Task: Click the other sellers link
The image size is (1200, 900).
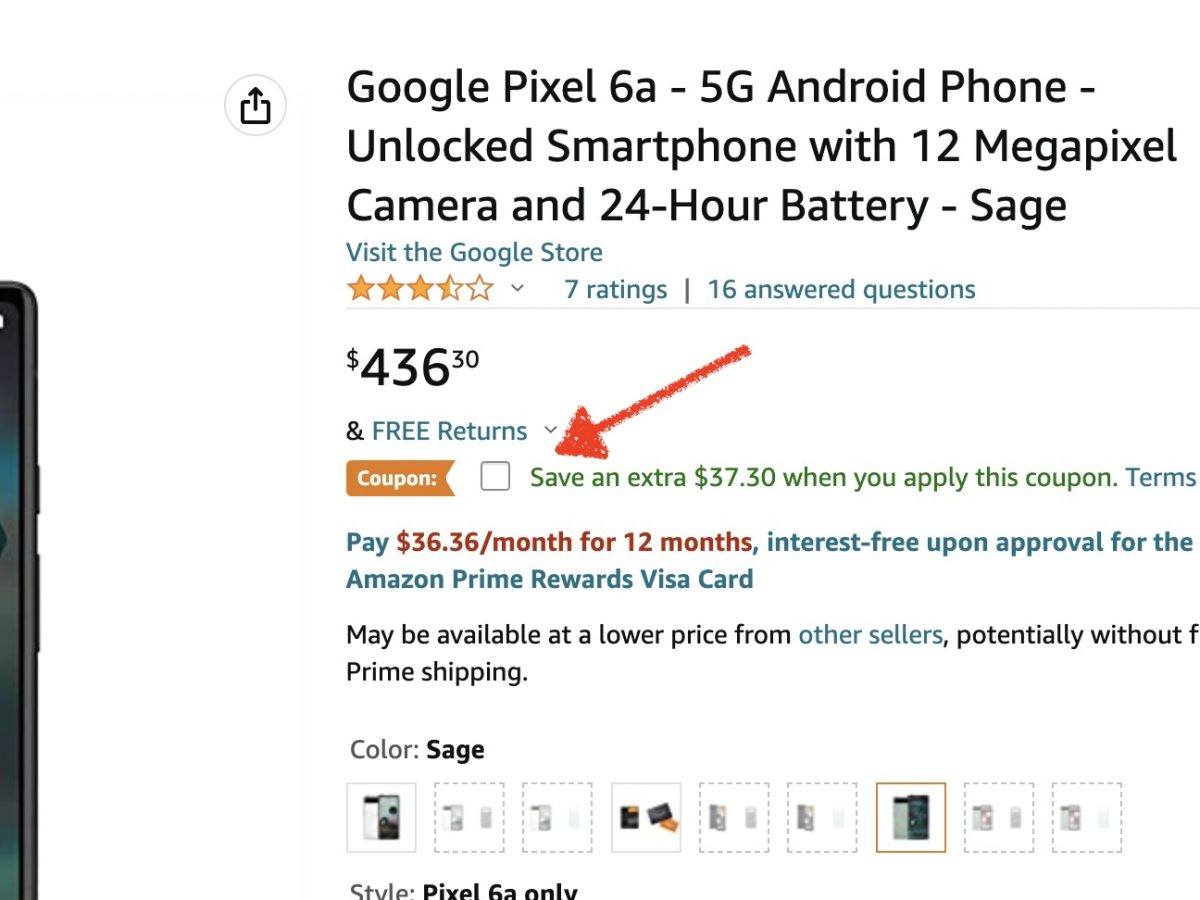Action: click(870, 635)
